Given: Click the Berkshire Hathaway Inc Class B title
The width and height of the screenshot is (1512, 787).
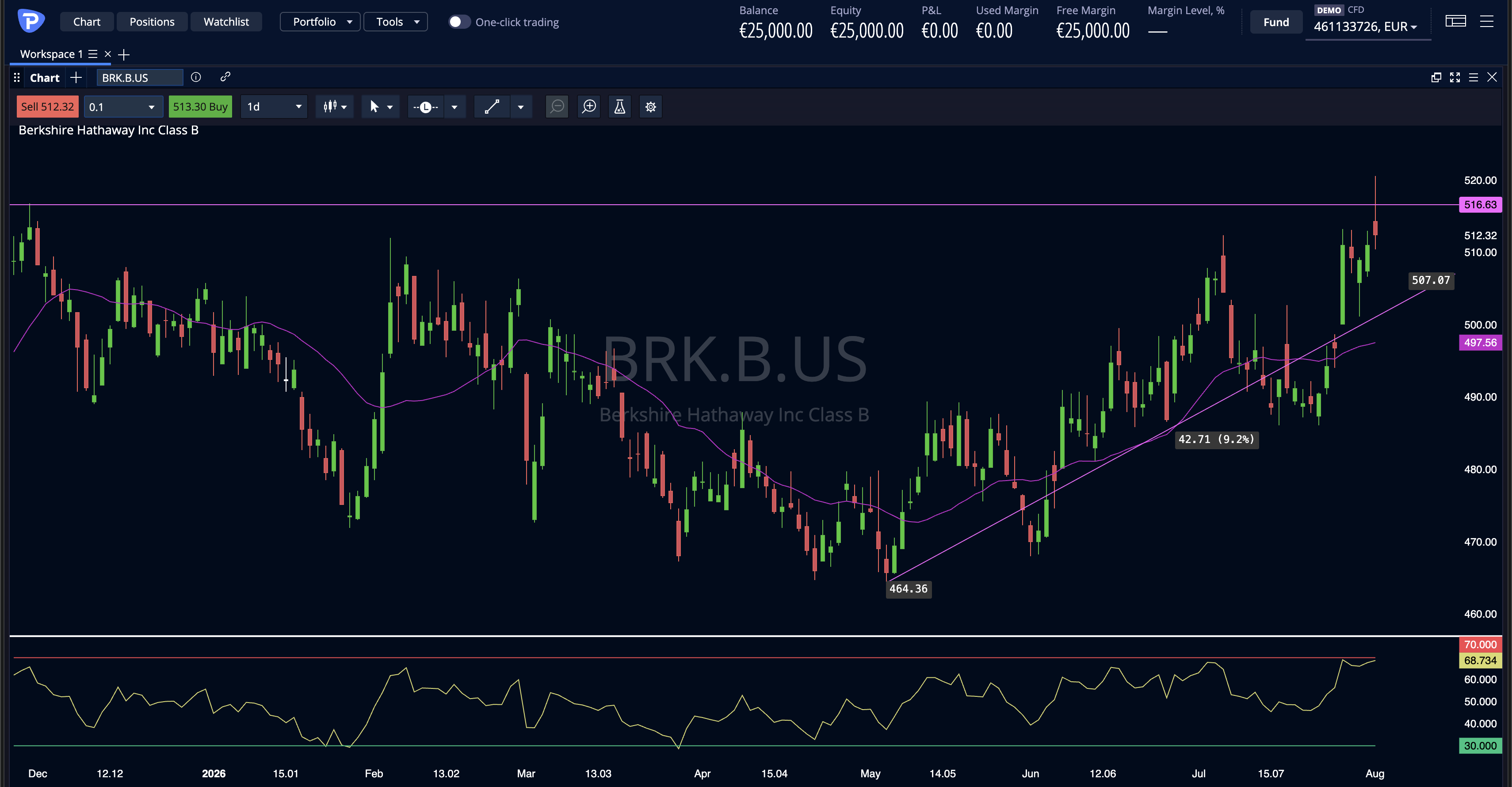Looking at the screenshot, I should [109, 130].
